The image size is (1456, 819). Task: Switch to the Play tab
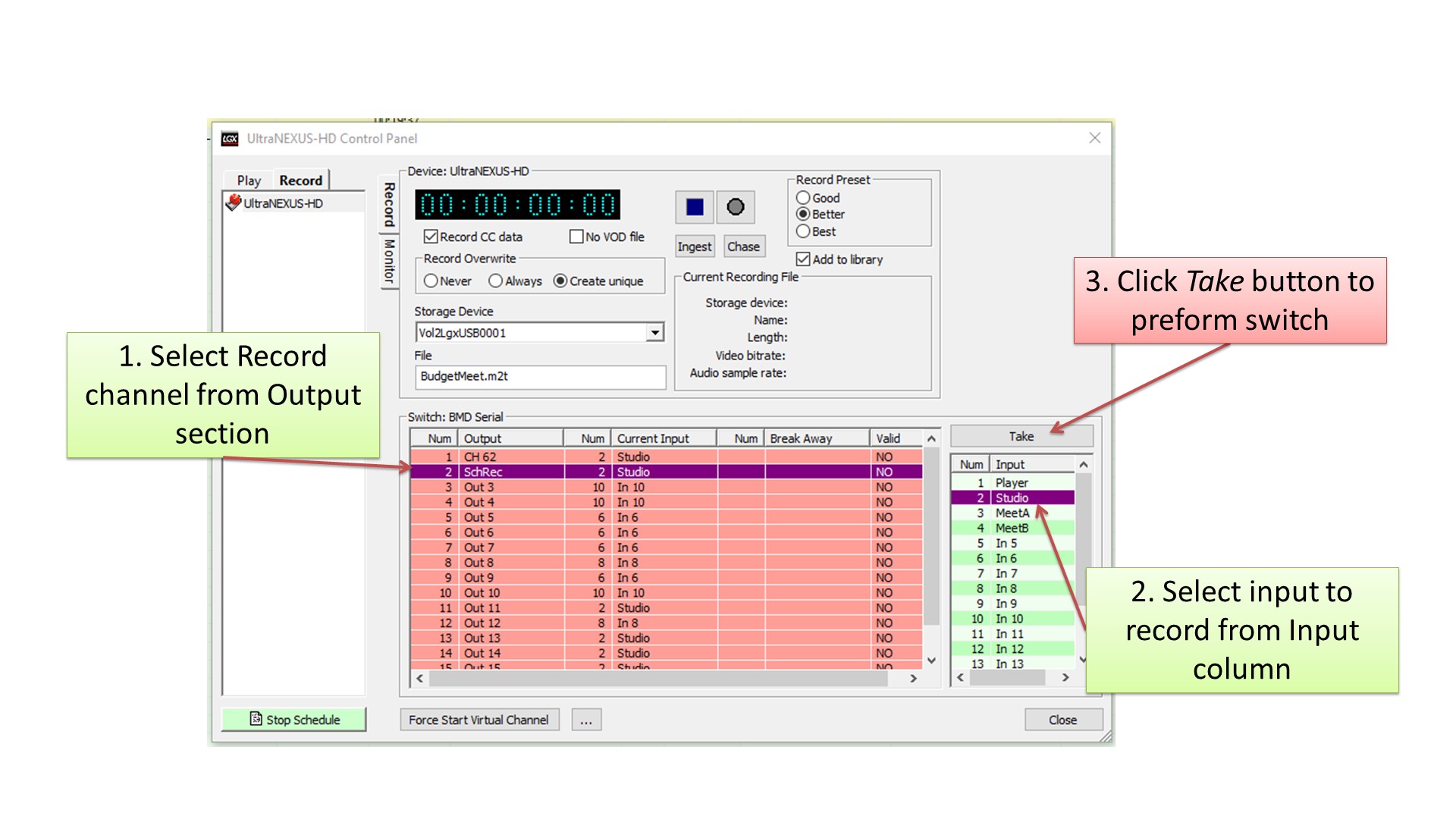click(x=249, y=180)
